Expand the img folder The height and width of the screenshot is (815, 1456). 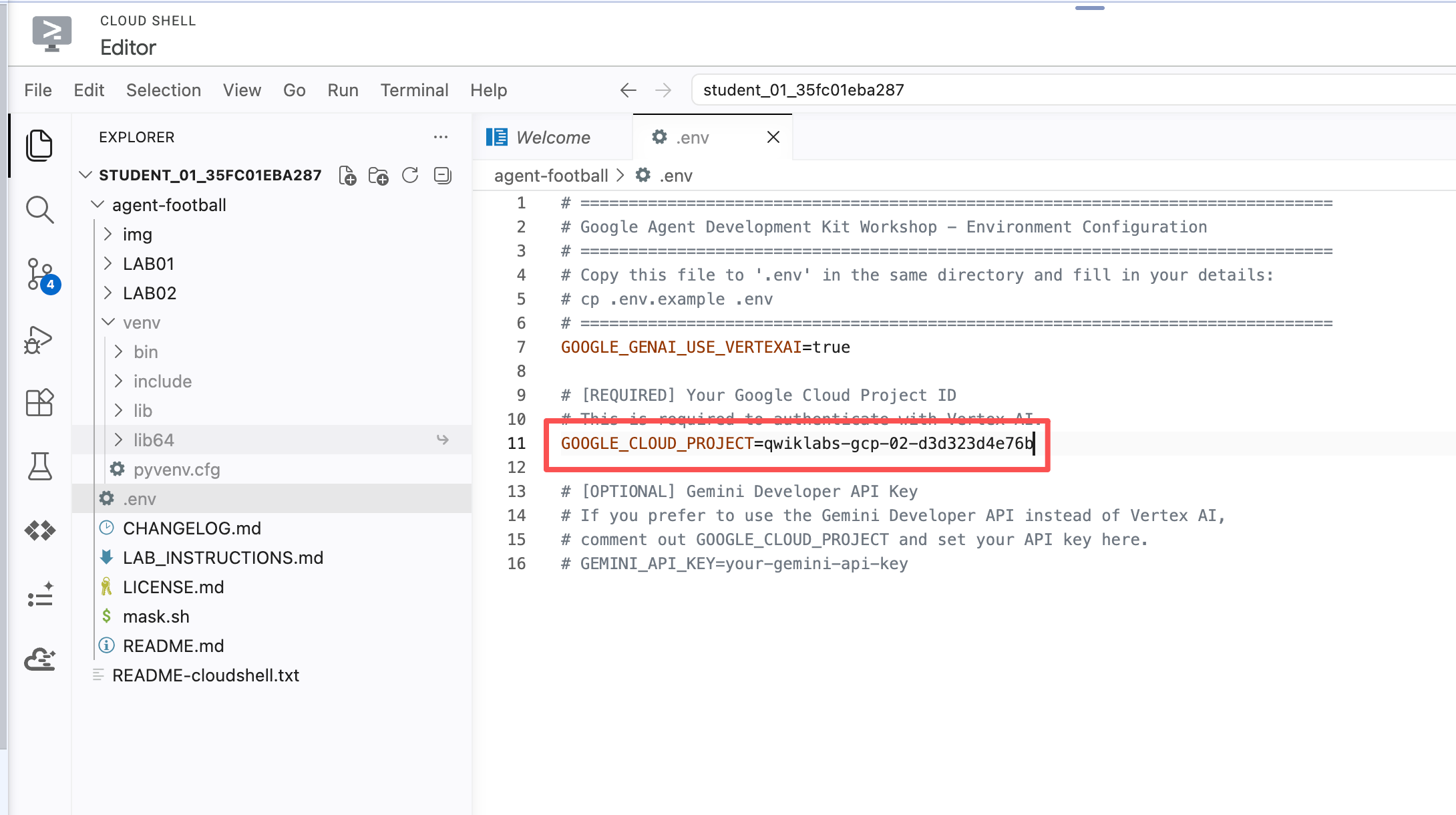tap(108, 234)
